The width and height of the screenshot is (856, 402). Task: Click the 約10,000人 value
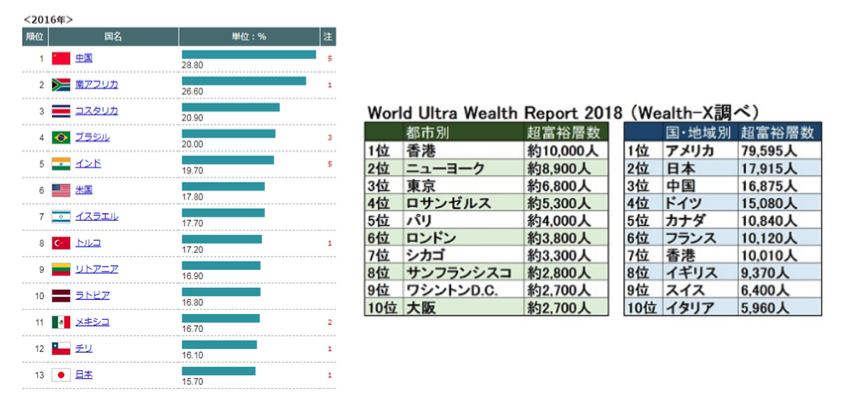click(562, 150)
